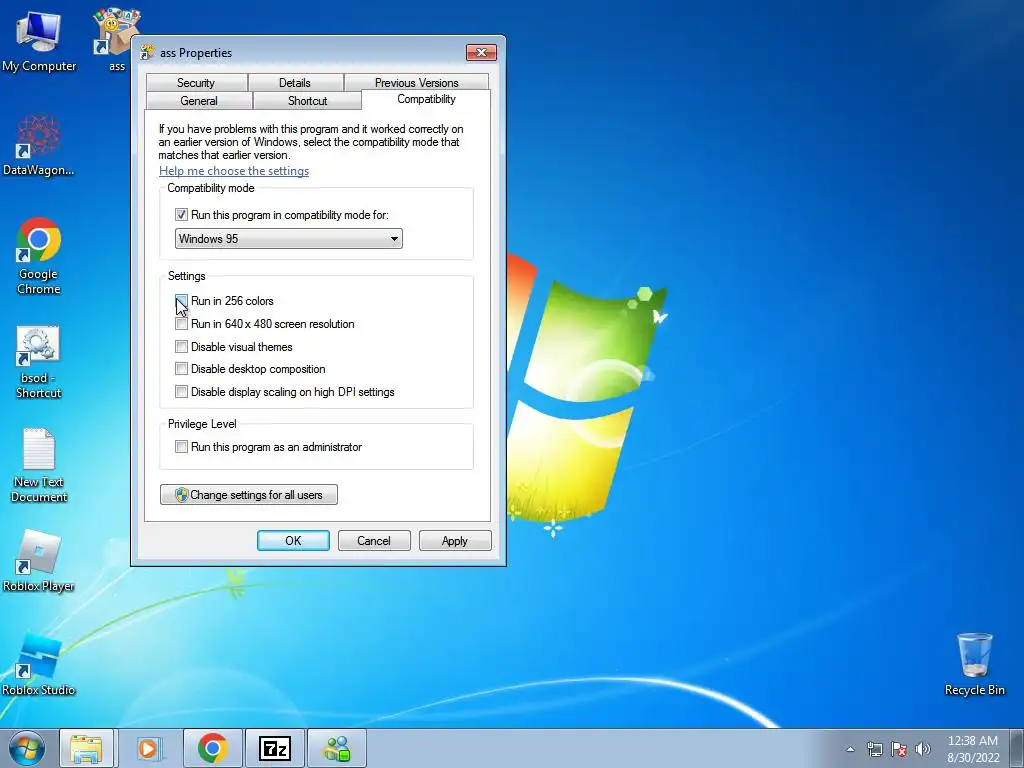1024x768 pixels.
Task: Check Disable desktop composition
Action: pyautogui.click(x=182, y=369)
